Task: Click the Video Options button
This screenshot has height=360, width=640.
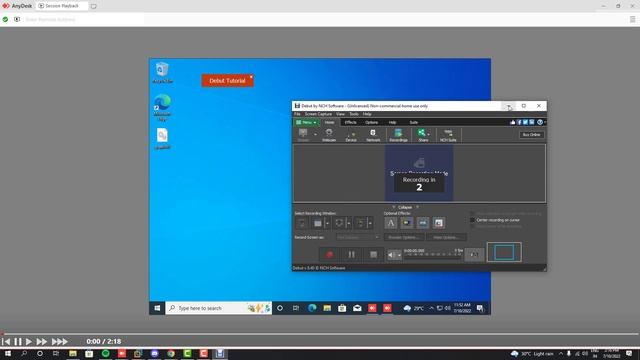Action: [x=447, y=237]
